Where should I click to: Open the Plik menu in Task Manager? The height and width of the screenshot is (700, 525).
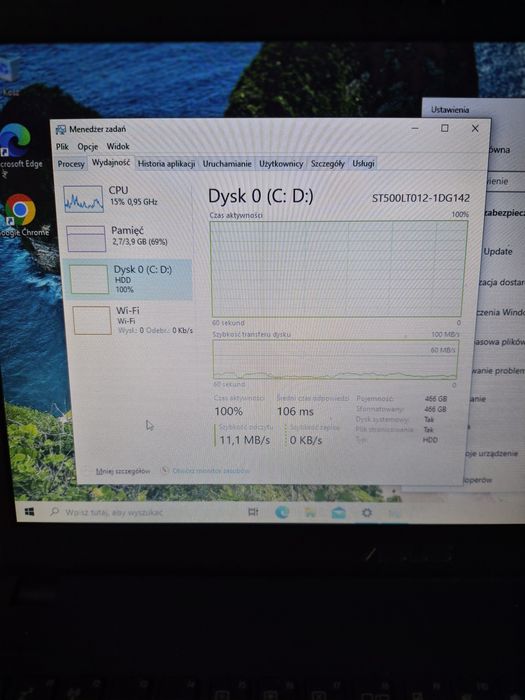coord(62,146)
